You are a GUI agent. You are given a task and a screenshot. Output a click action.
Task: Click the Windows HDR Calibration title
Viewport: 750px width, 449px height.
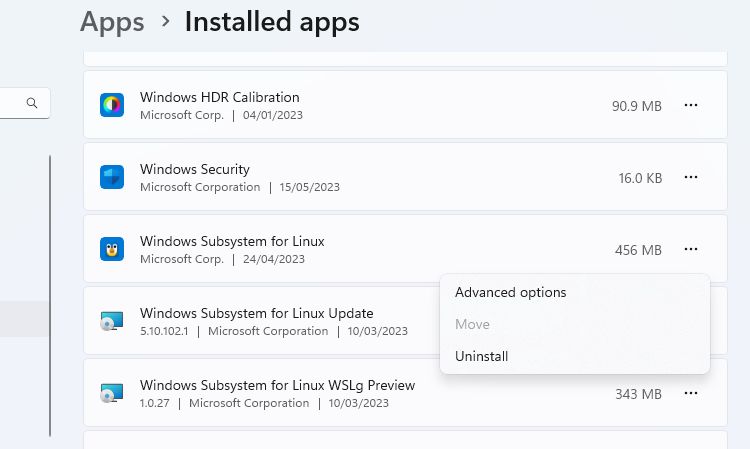220,97
